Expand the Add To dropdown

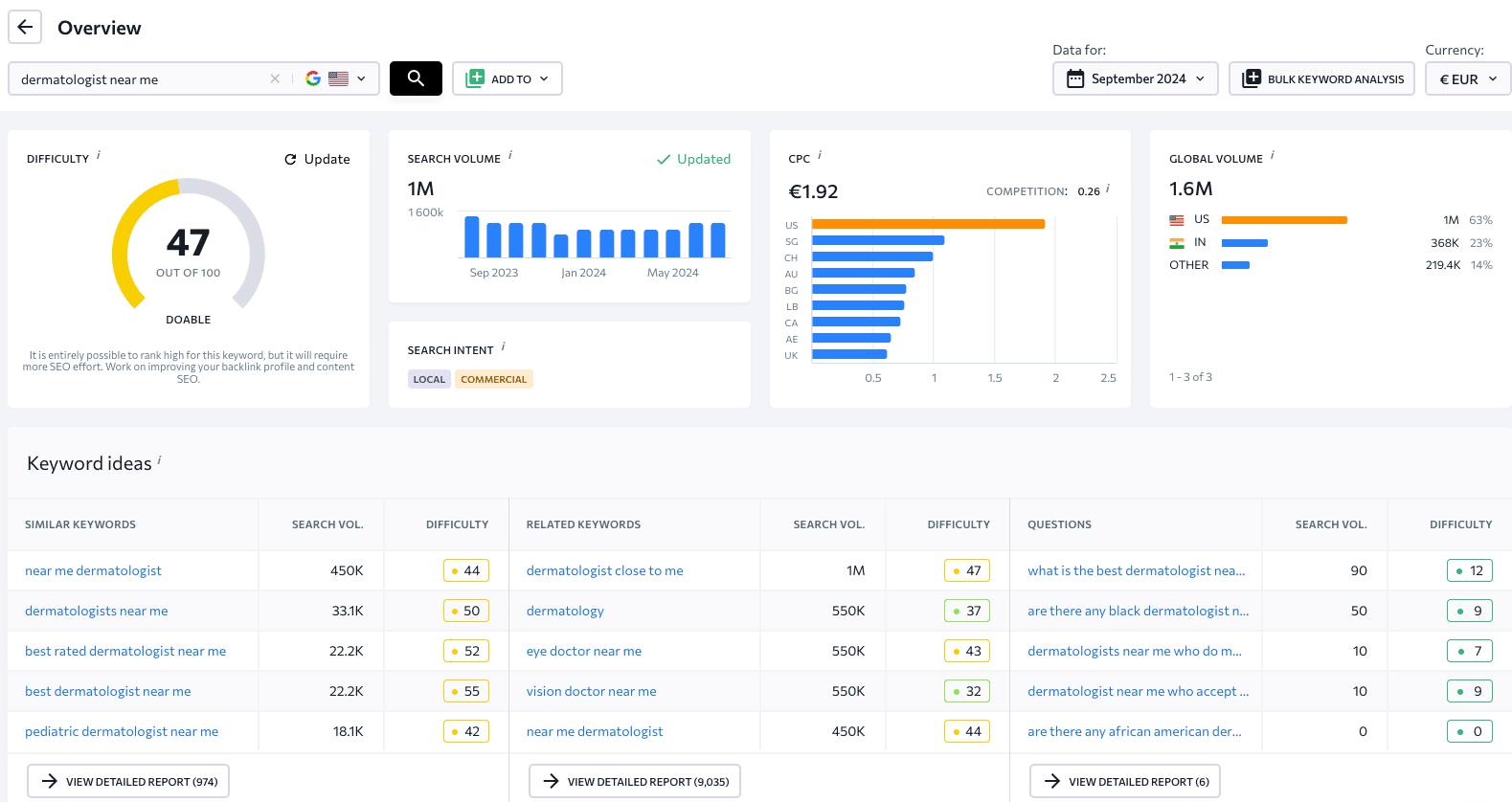point(508,78)
